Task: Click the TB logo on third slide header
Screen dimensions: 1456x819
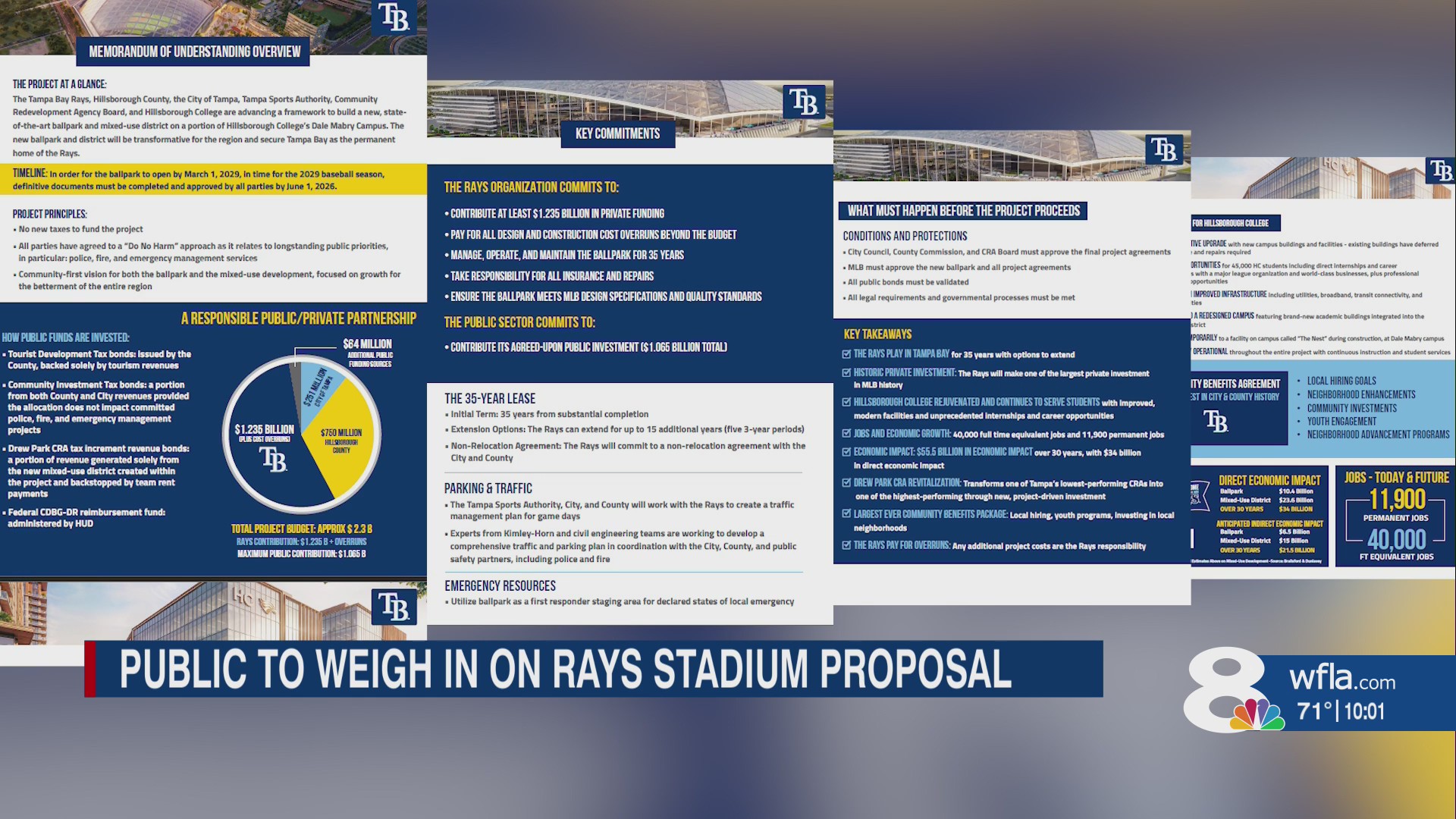Action: coord(1164,150)
